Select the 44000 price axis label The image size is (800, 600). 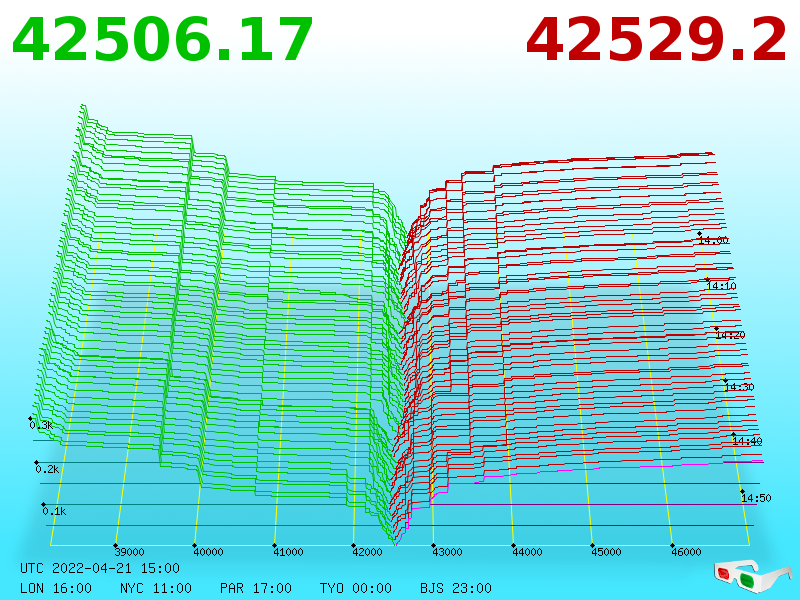tap(527, 552)
